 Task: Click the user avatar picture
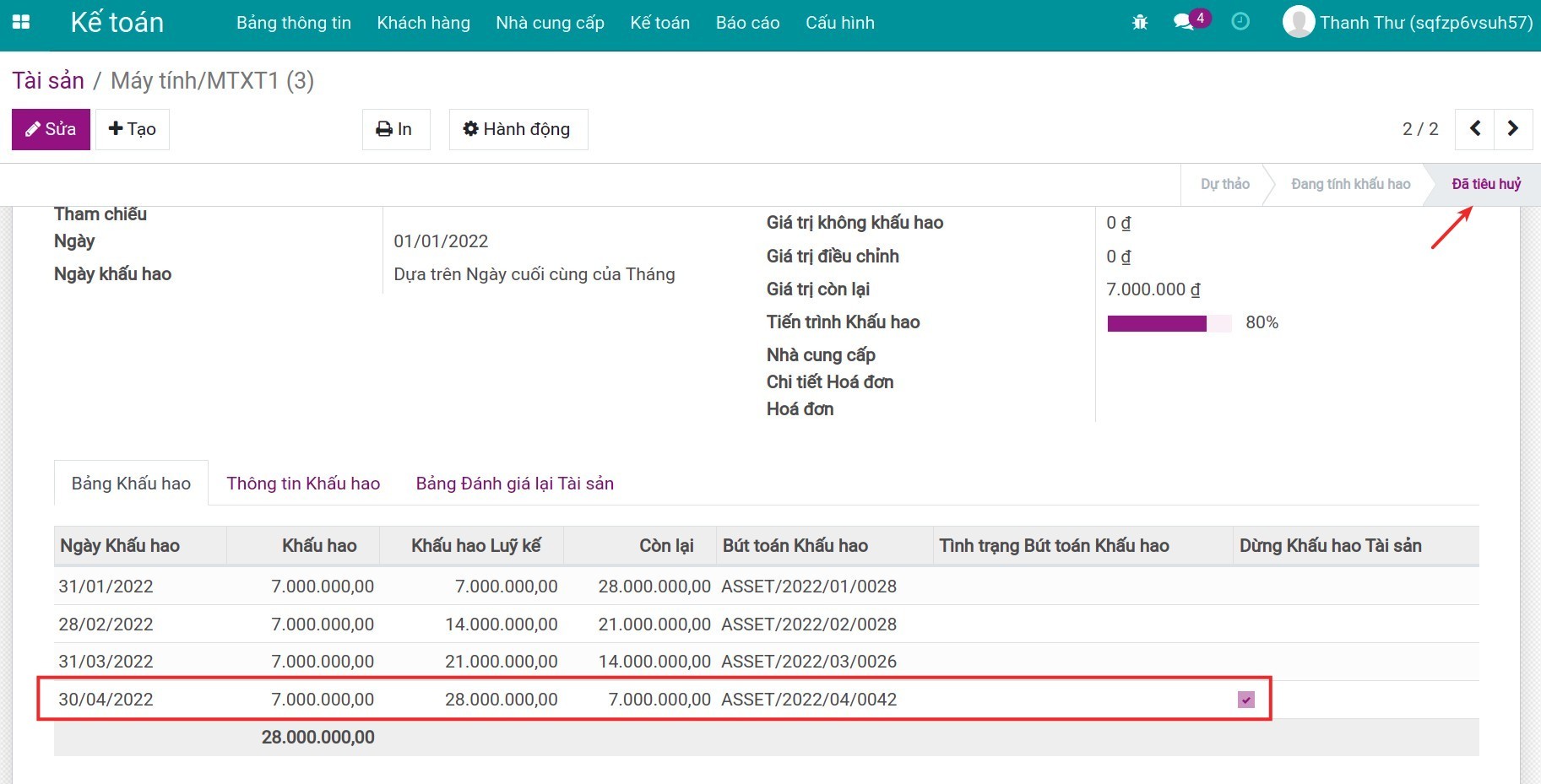tap(1298, 22)
